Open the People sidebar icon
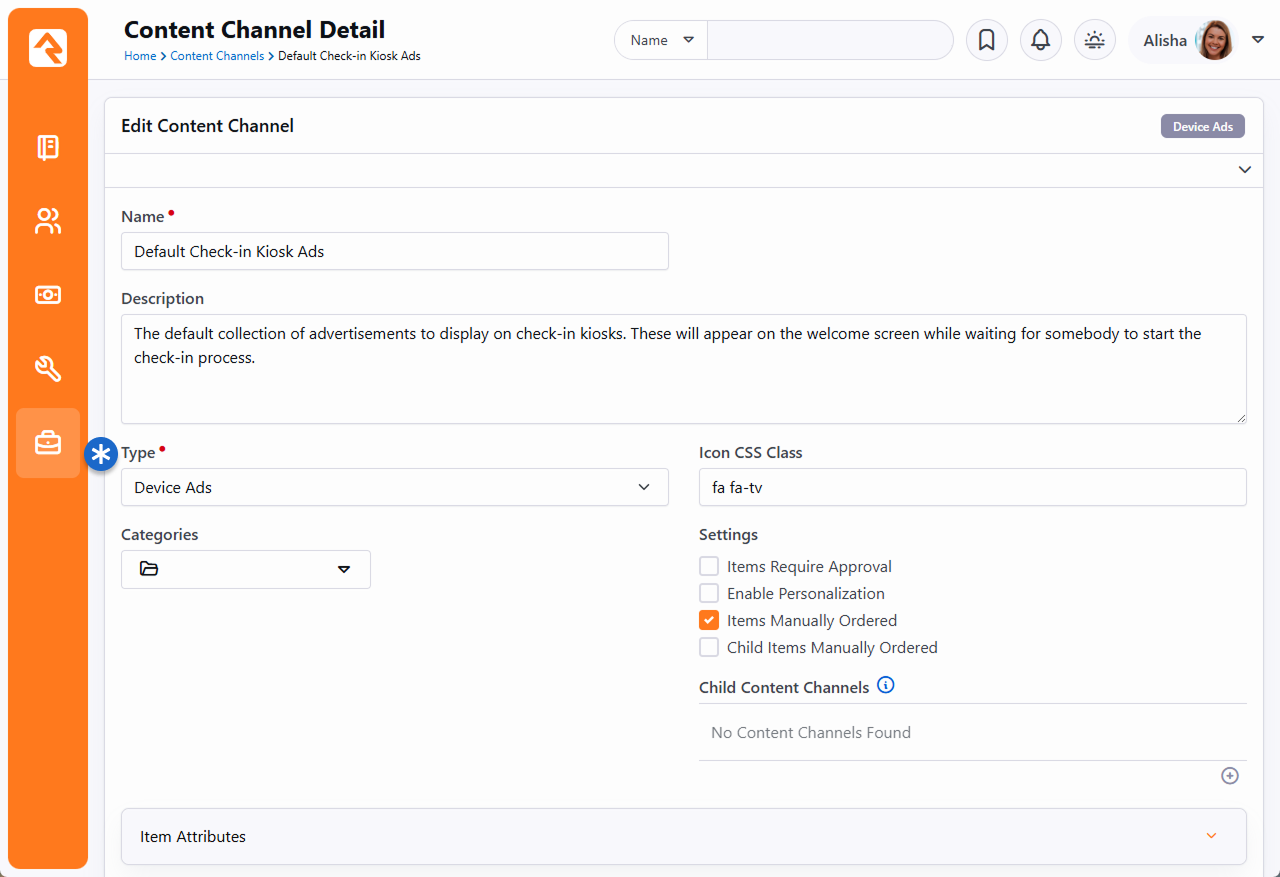 (x=48, y=221)
